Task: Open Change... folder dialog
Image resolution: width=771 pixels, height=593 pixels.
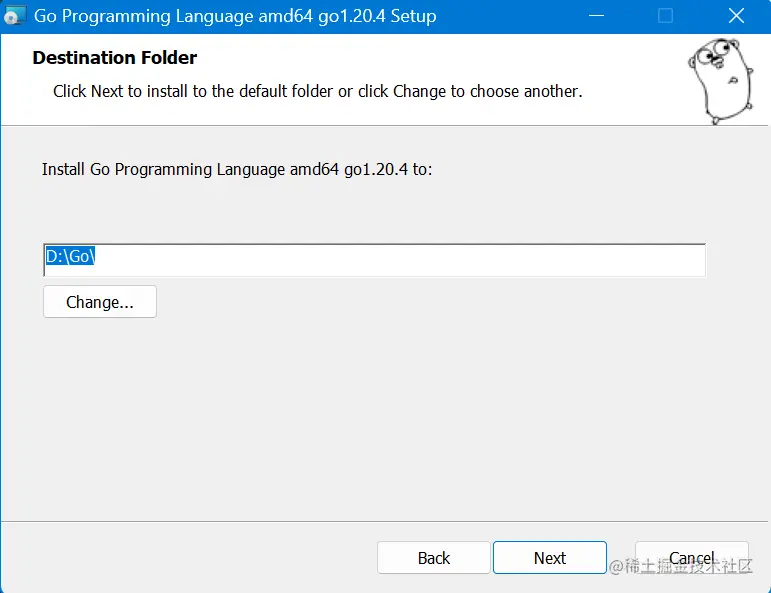Action: [x=100, y=301]
